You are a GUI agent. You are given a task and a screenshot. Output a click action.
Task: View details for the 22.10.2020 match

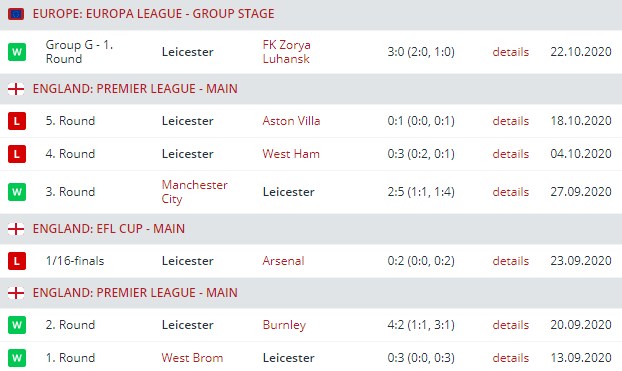click(511, 52)
